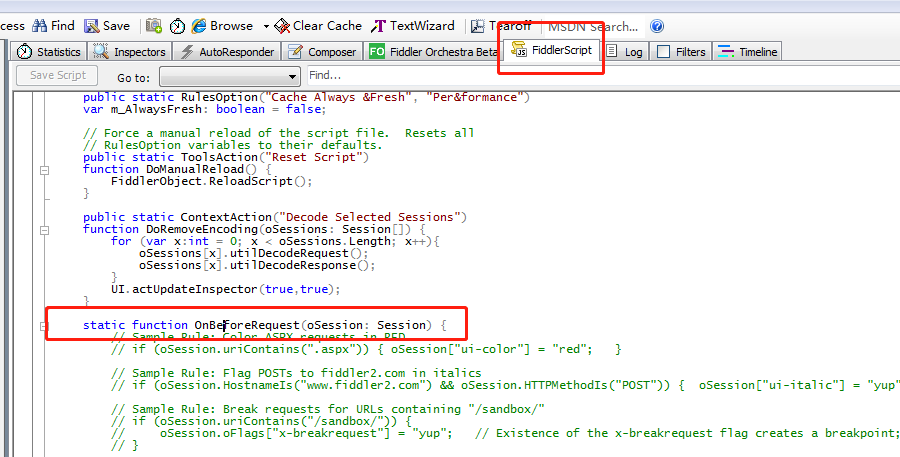Open the Filters tab
The height and width of the screenshot is (457, 900).
681,52
